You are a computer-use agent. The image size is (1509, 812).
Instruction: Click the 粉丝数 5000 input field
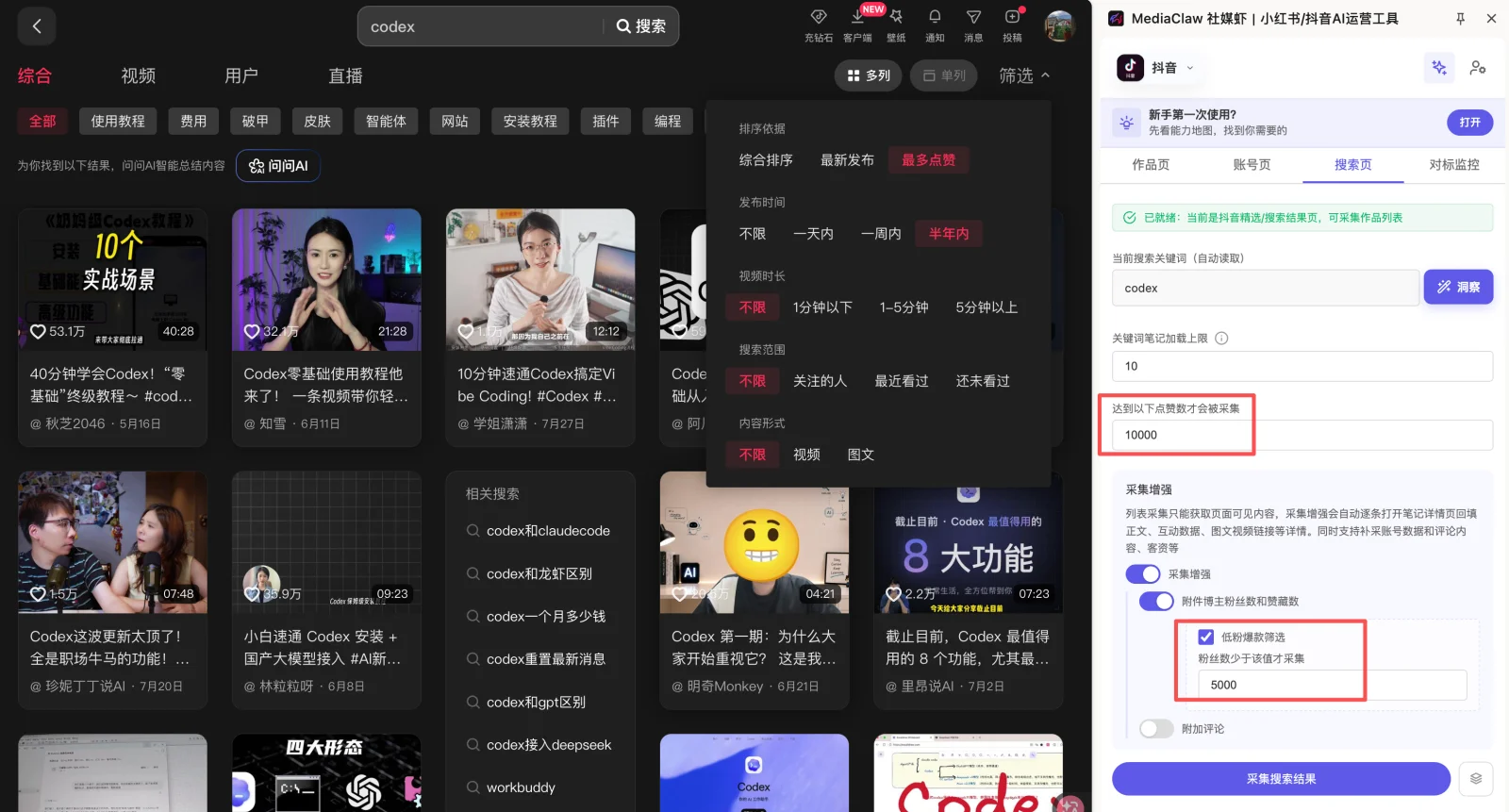tap(1333, 685)
